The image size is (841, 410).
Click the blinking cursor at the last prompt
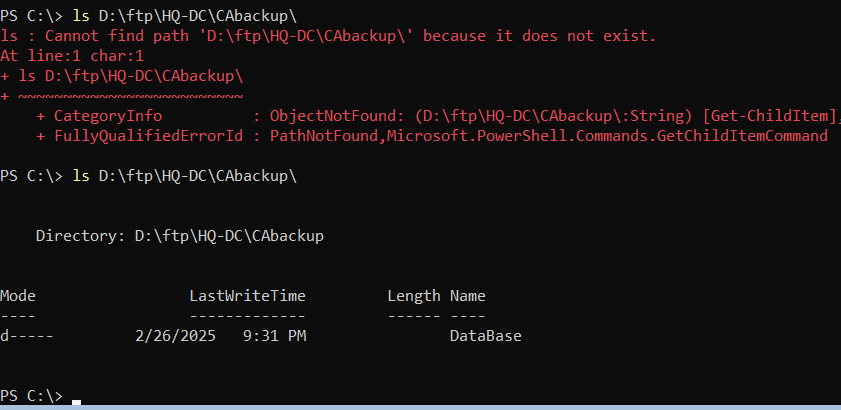click(76, 402)
